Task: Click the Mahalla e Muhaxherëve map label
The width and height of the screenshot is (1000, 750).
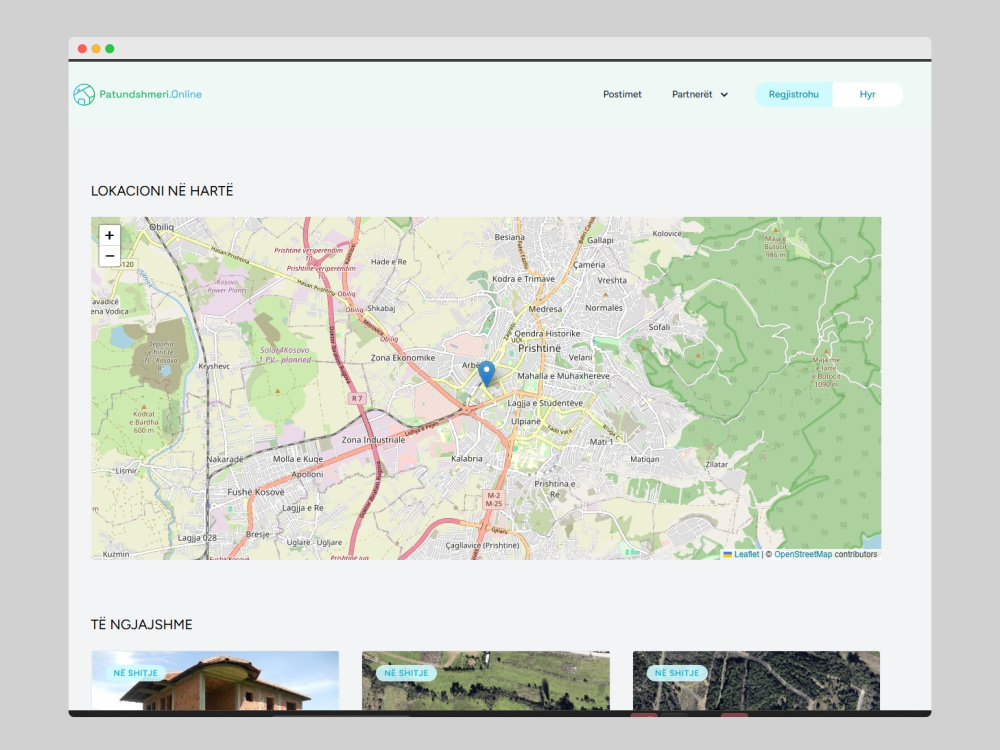Action: [x=563, y=376]
